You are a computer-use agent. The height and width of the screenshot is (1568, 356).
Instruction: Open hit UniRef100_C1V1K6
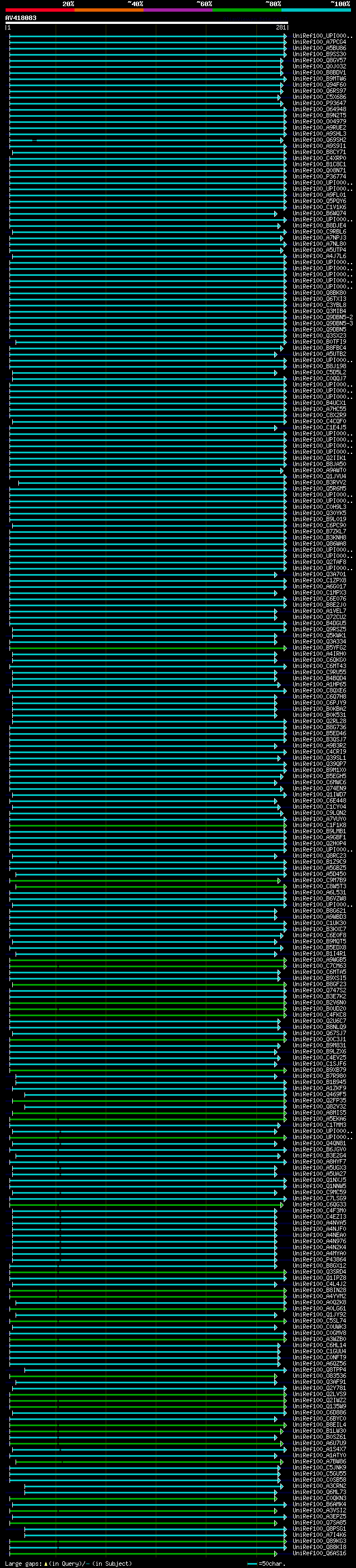pos(319,207)
